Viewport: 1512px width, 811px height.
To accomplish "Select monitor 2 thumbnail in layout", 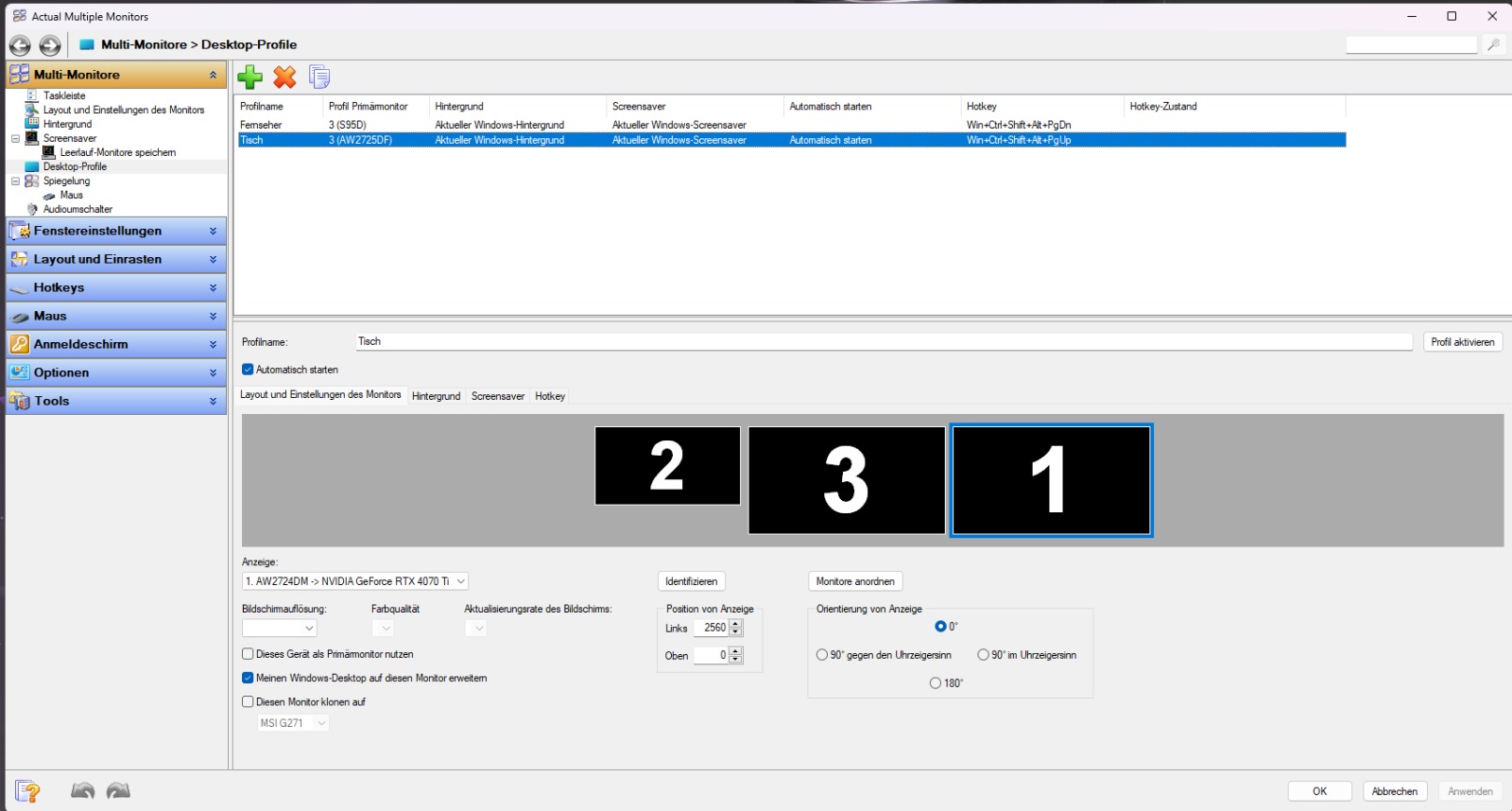I will pos(667,465).
